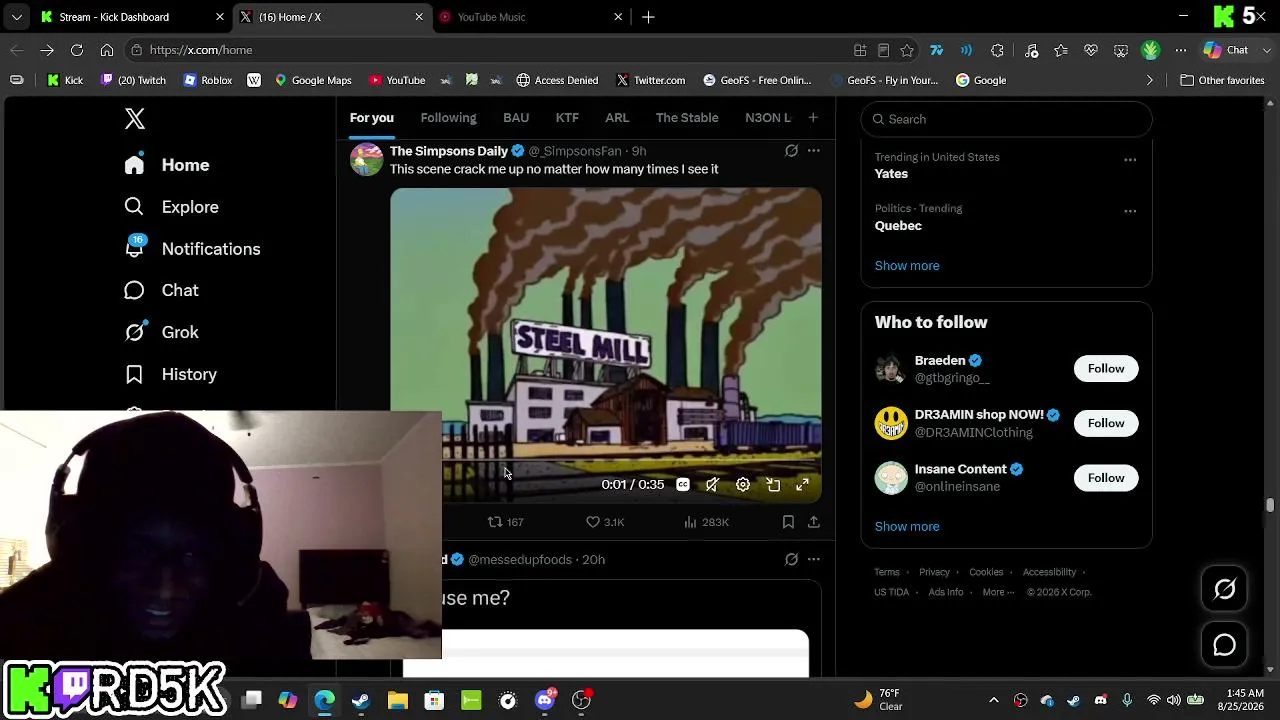Enter fullscreen on the Steel Mill video
The width and height of the screenshot is (1280, 720).
(802, 484)
